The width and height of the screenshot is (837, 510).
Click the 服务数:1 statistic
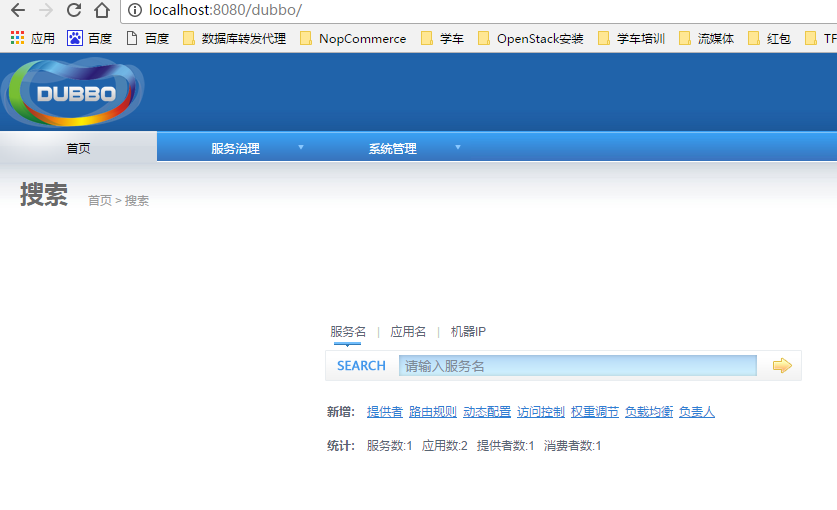pyautogui.click(x=389, y=446)
